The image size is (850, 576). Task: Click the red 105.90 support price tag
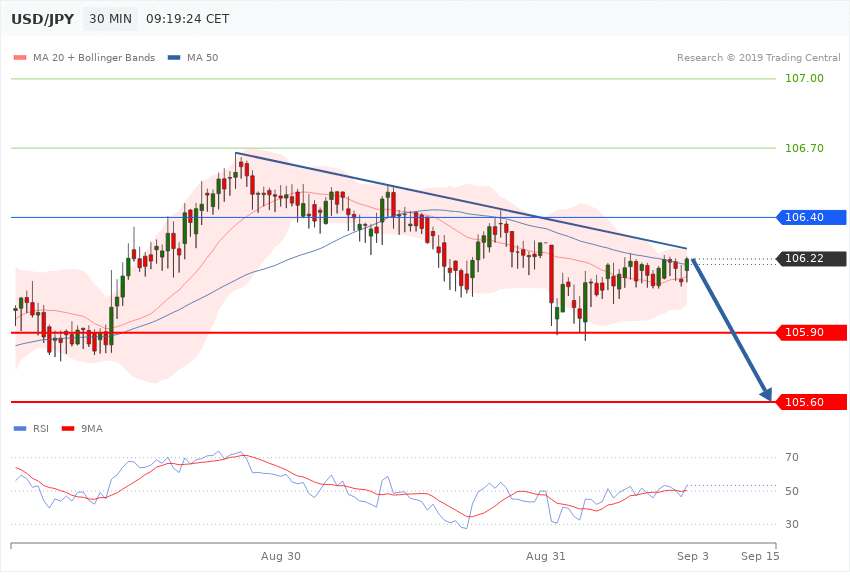[812, 332]
